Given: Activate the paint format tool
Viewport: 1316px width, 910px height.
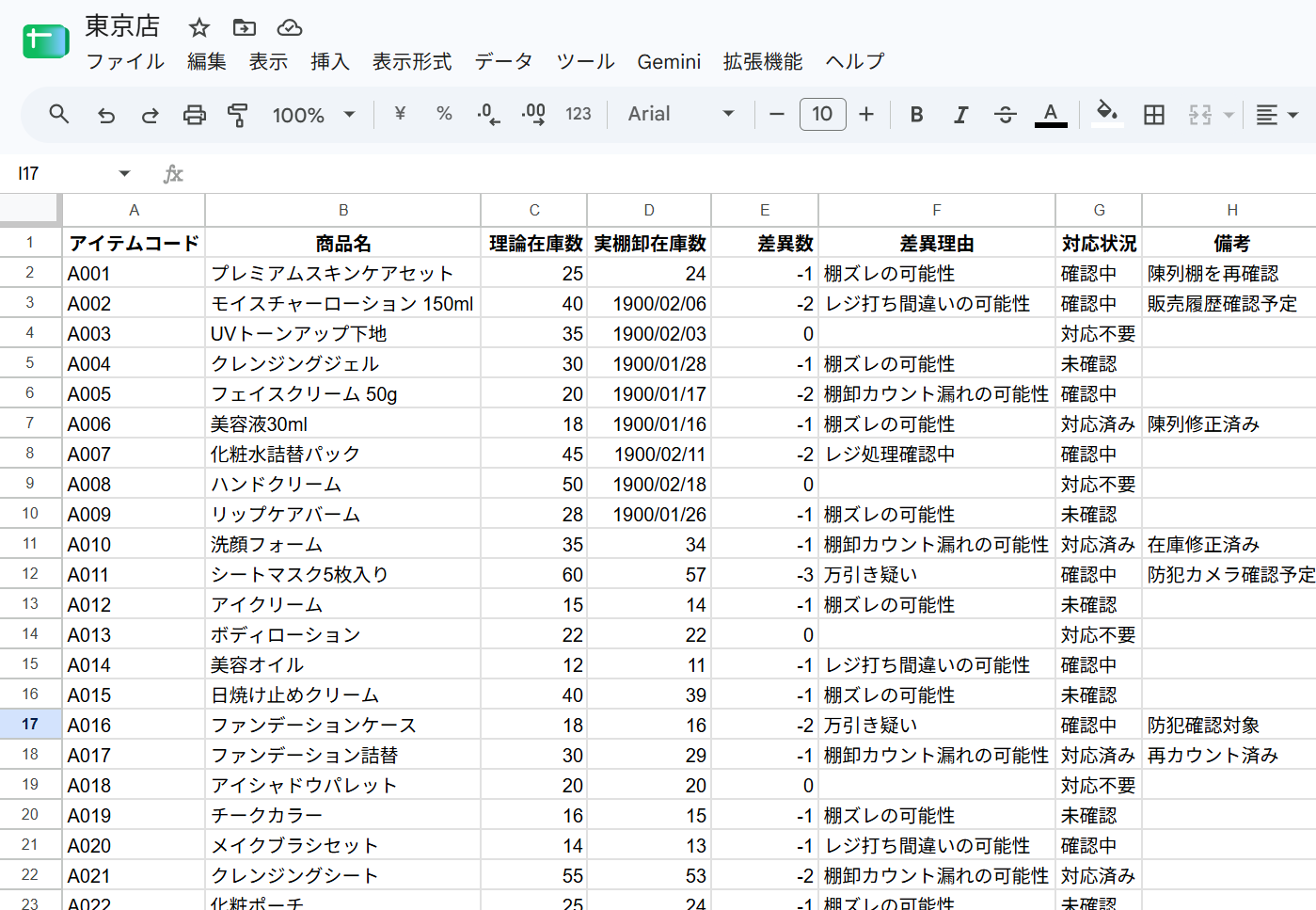Looking at the screenshot, I should pos(238,115).
